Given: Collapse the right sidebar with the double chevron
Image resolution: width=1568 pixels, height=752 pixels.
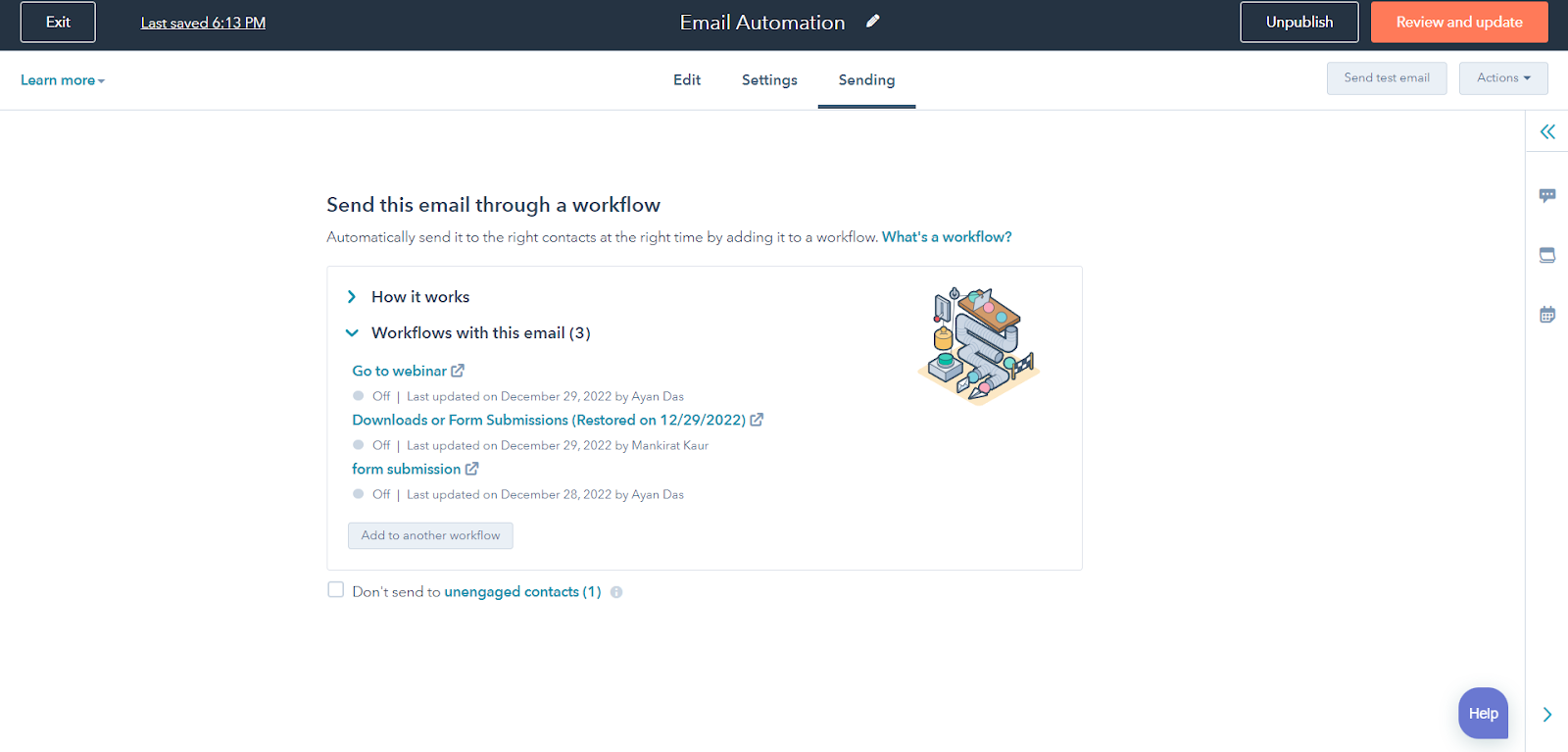Looking at the screenshot, I should point(1547,130).
